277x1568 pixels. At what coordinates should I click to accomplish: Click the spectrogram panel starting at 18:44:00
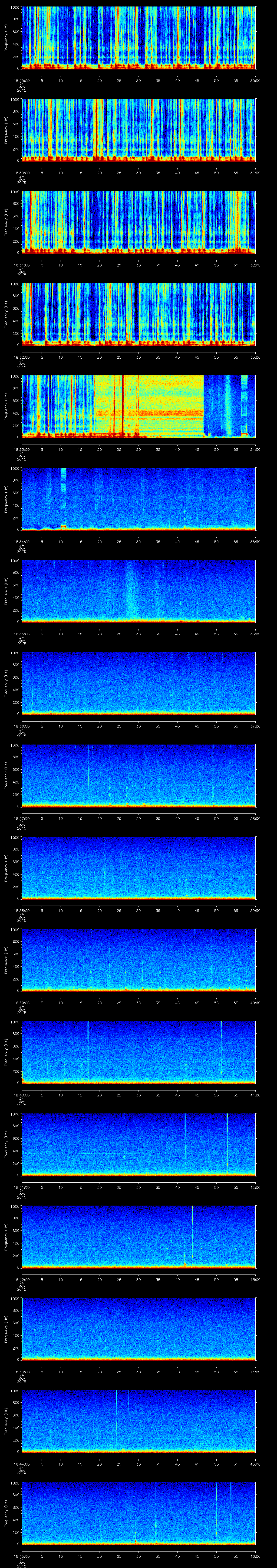pyautogui.click(x=138, y=1421)
